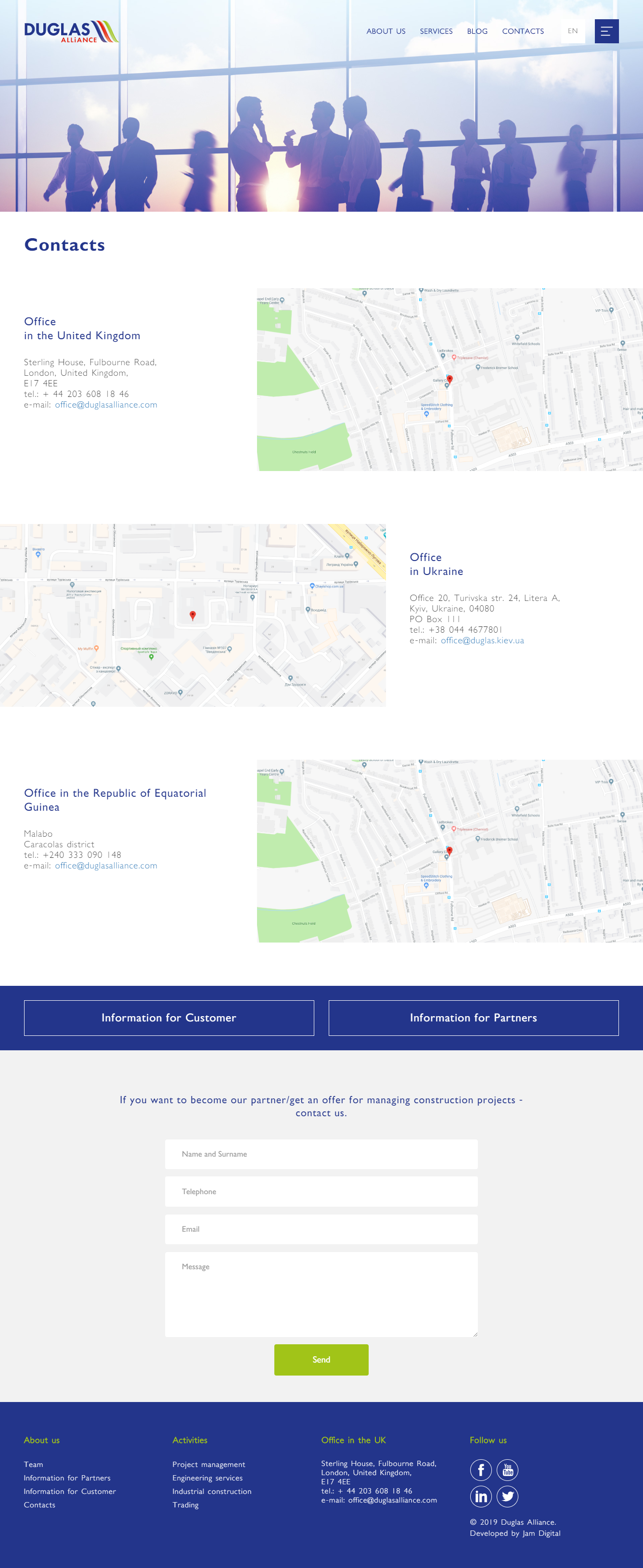Screen dimensions: 643x1568
Task: Click the red pin on Ukraine map
Action: pyautogui.click(x=193, y=615)
